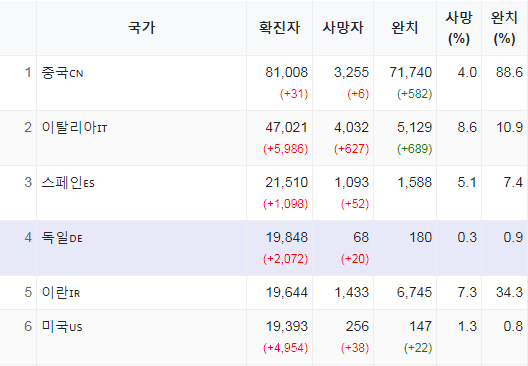Image resolution: width=528 pixels, height=366 pixels.
Task: Click Germany's confirmed count 19,848
Action: click(x=287, y=237)
